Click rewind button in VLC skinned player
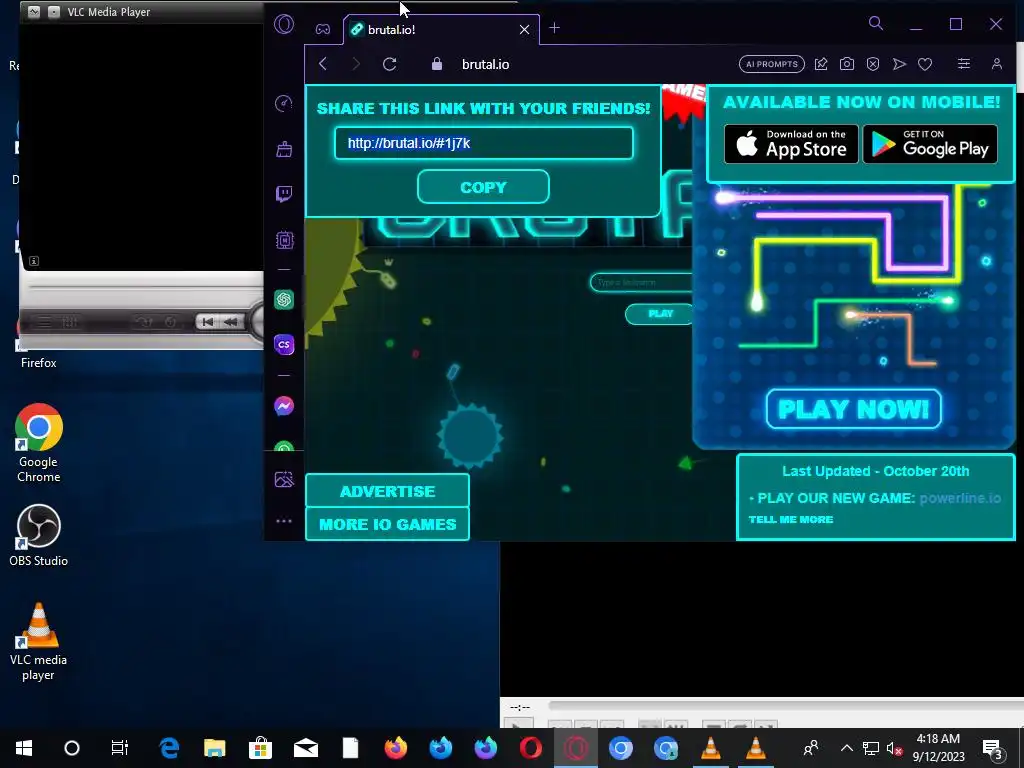 tap(230, 321)
